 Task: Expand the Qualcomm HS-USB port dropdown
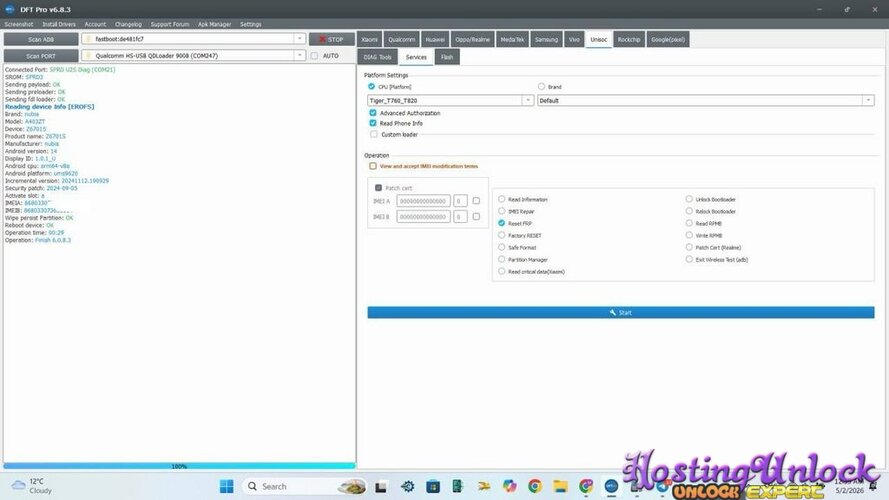pos(299,56)
